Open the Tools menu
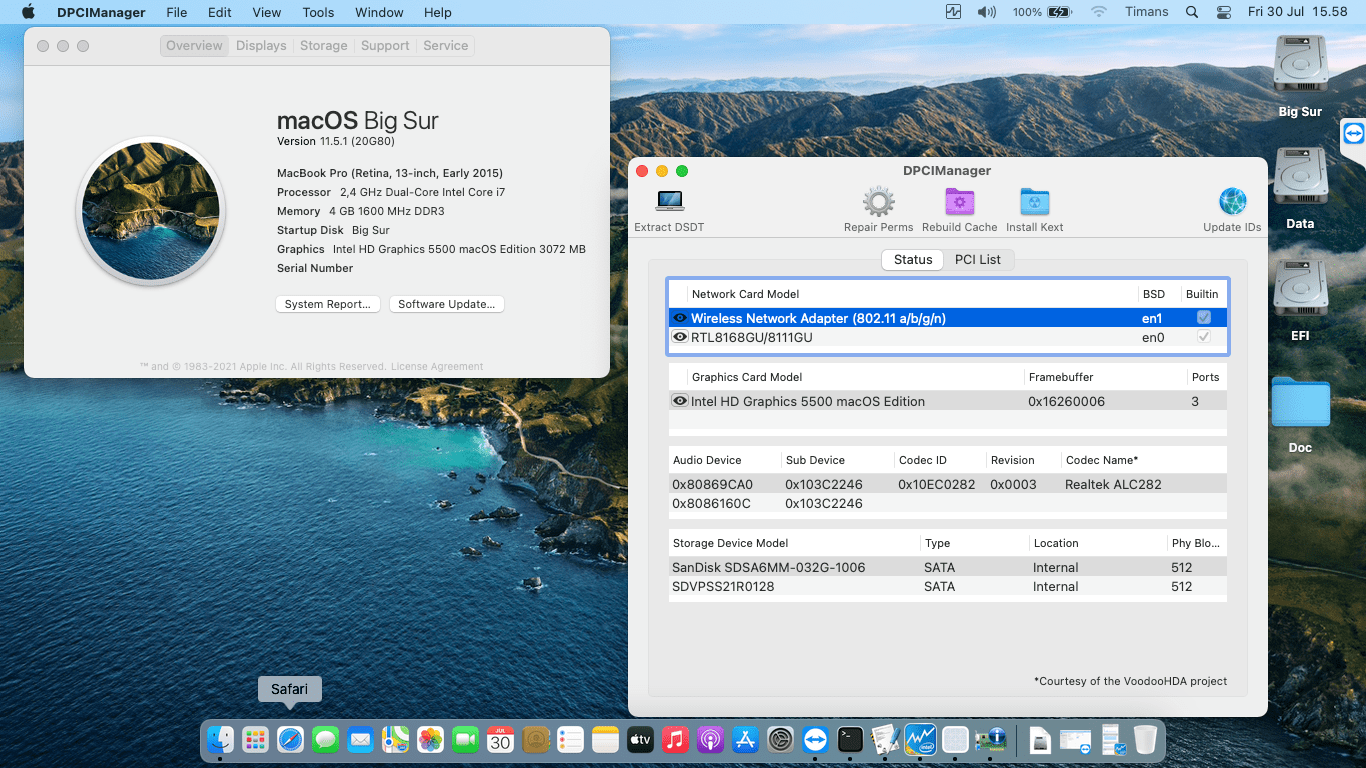1366x768 pixels. click(318, 12)
